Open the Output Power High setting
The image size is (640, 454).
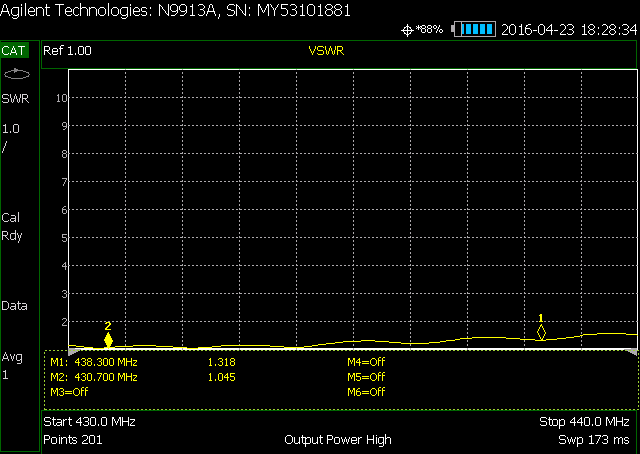[337, 440]
